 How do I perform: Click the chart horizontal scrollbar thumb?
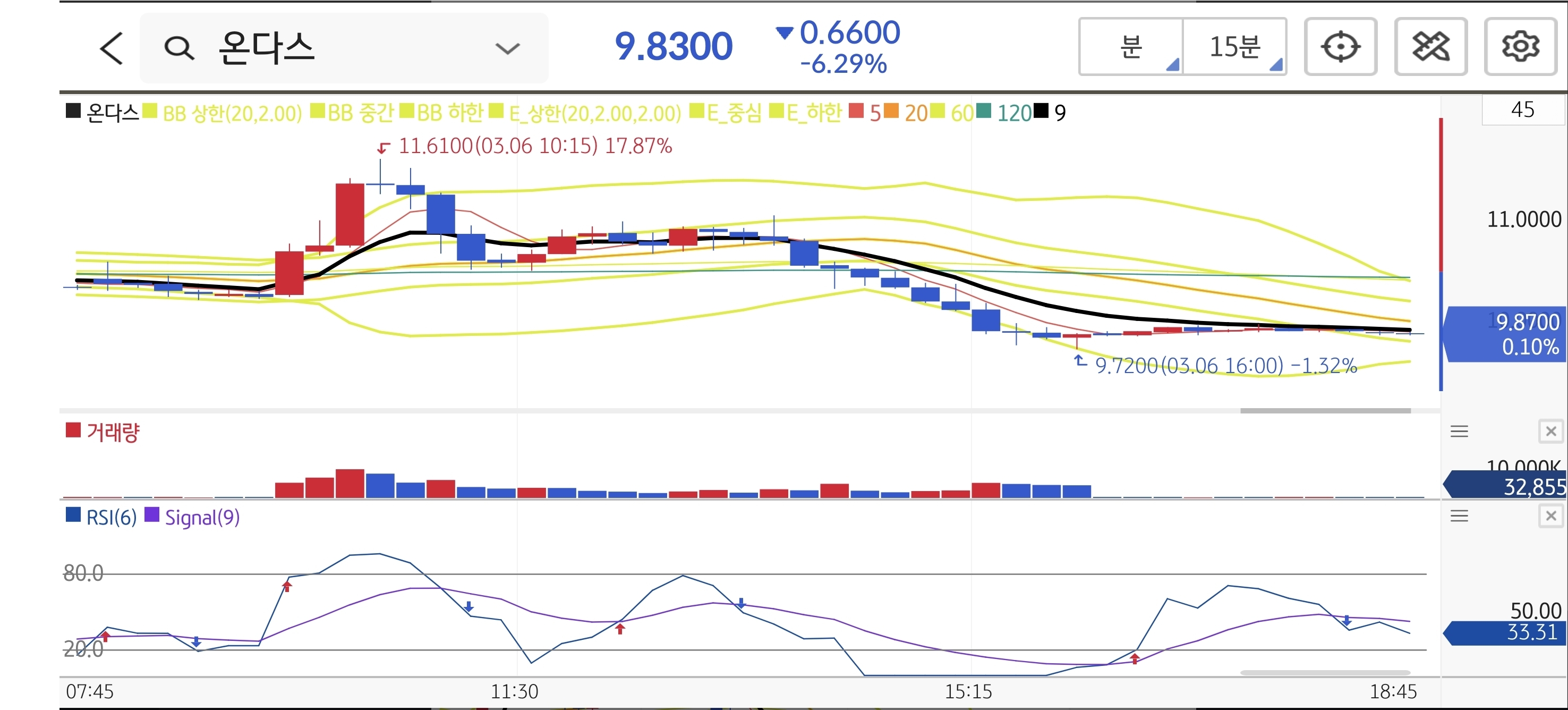tap(1325, 411)
